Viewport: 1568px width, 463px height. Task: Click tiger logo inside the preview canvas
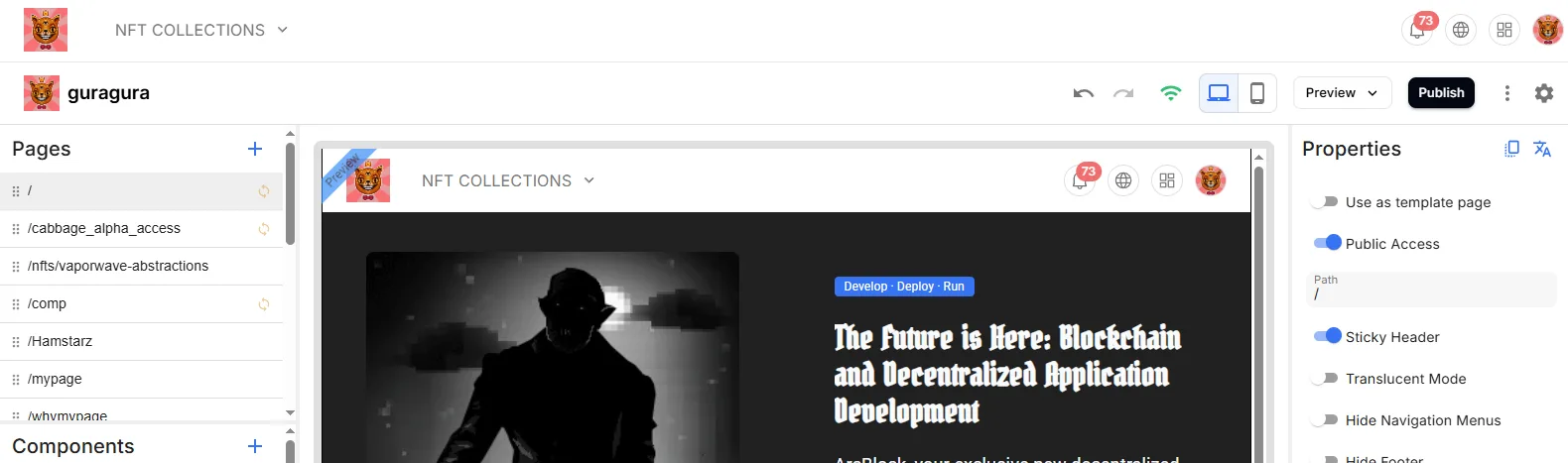[368, 180]
